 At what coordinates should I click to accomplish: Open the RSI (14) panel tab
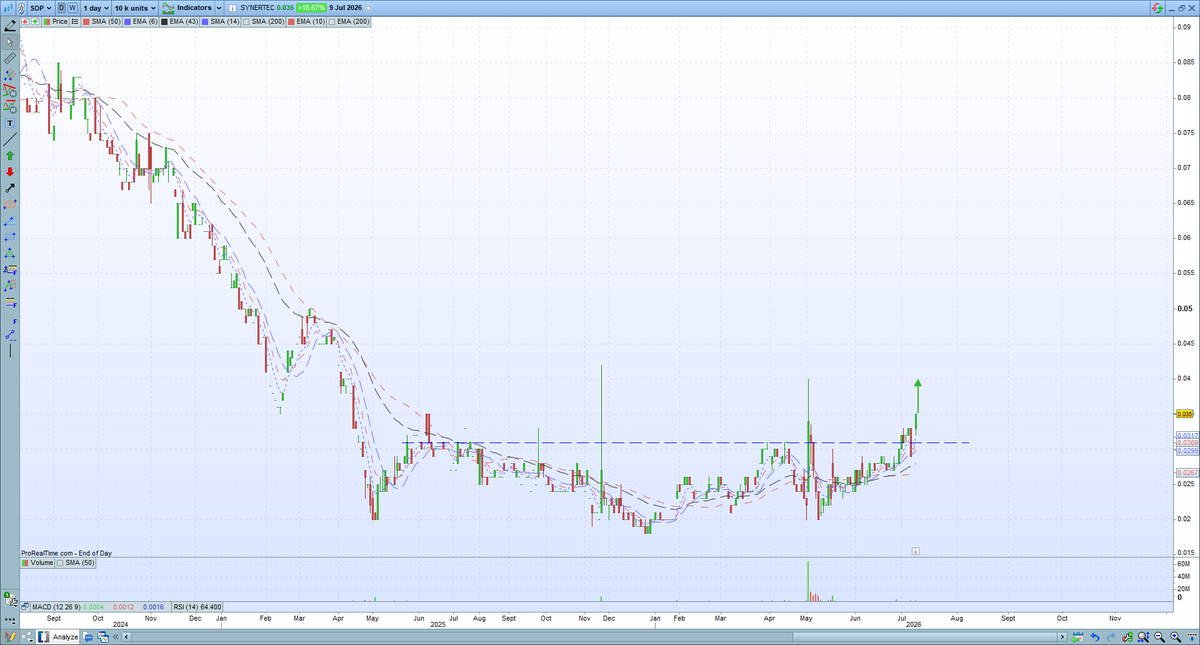pyautogui.click(x=197, y=607)
